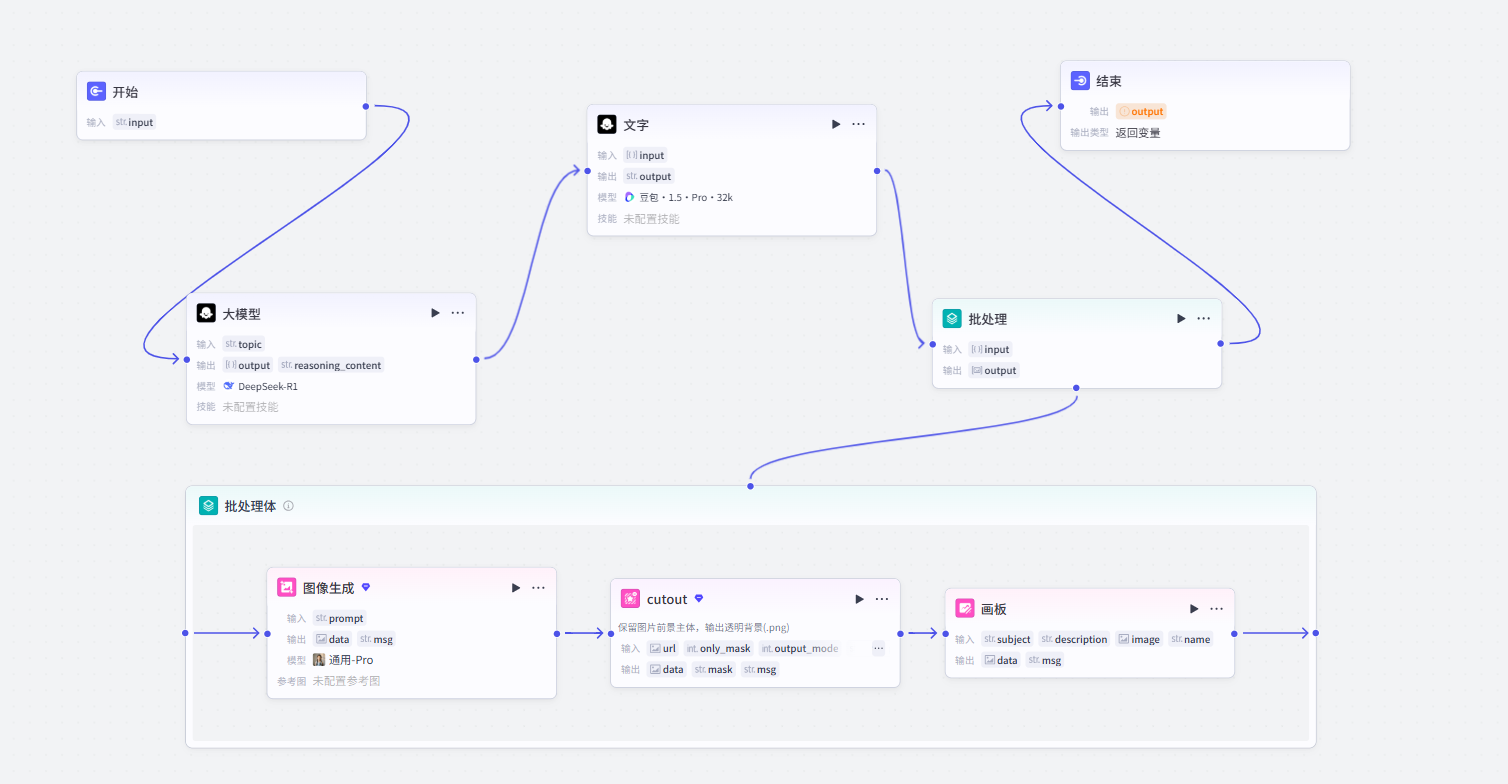
Task: Select the 大模型 node's model icon
Action: (x=229, y=386)
